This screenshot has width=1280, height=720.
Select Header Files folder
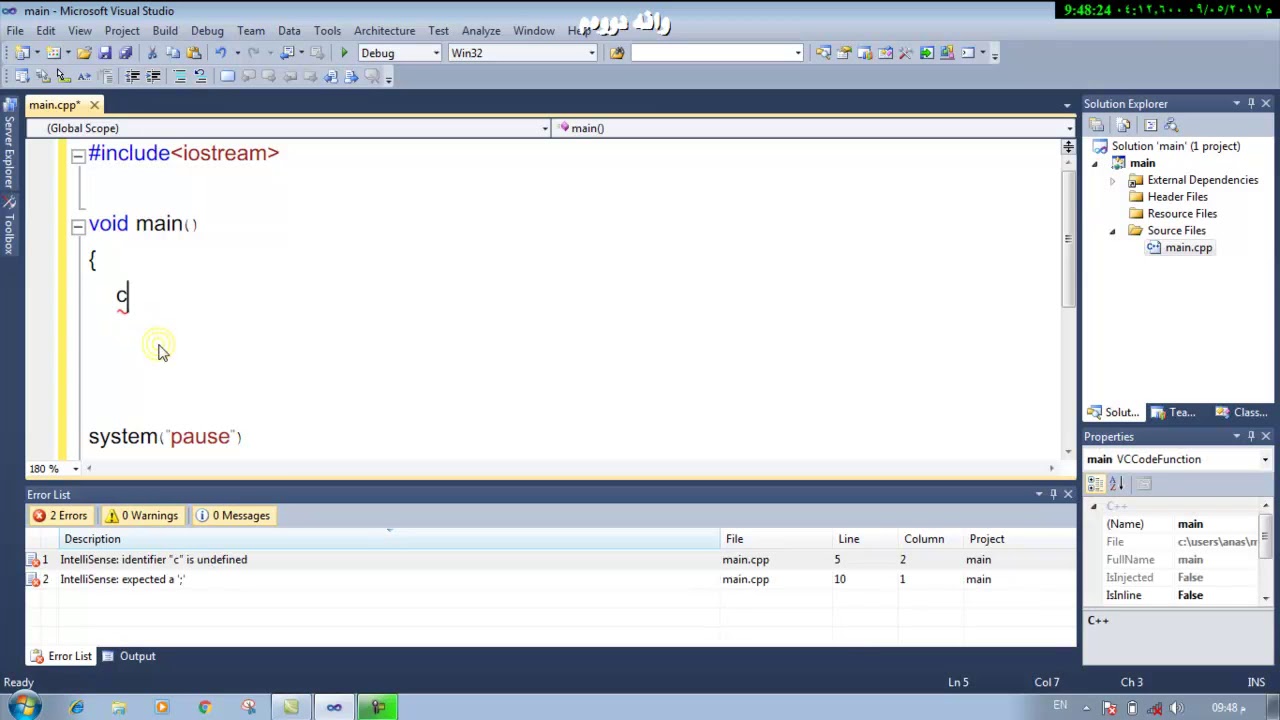tap(1177, 197)
